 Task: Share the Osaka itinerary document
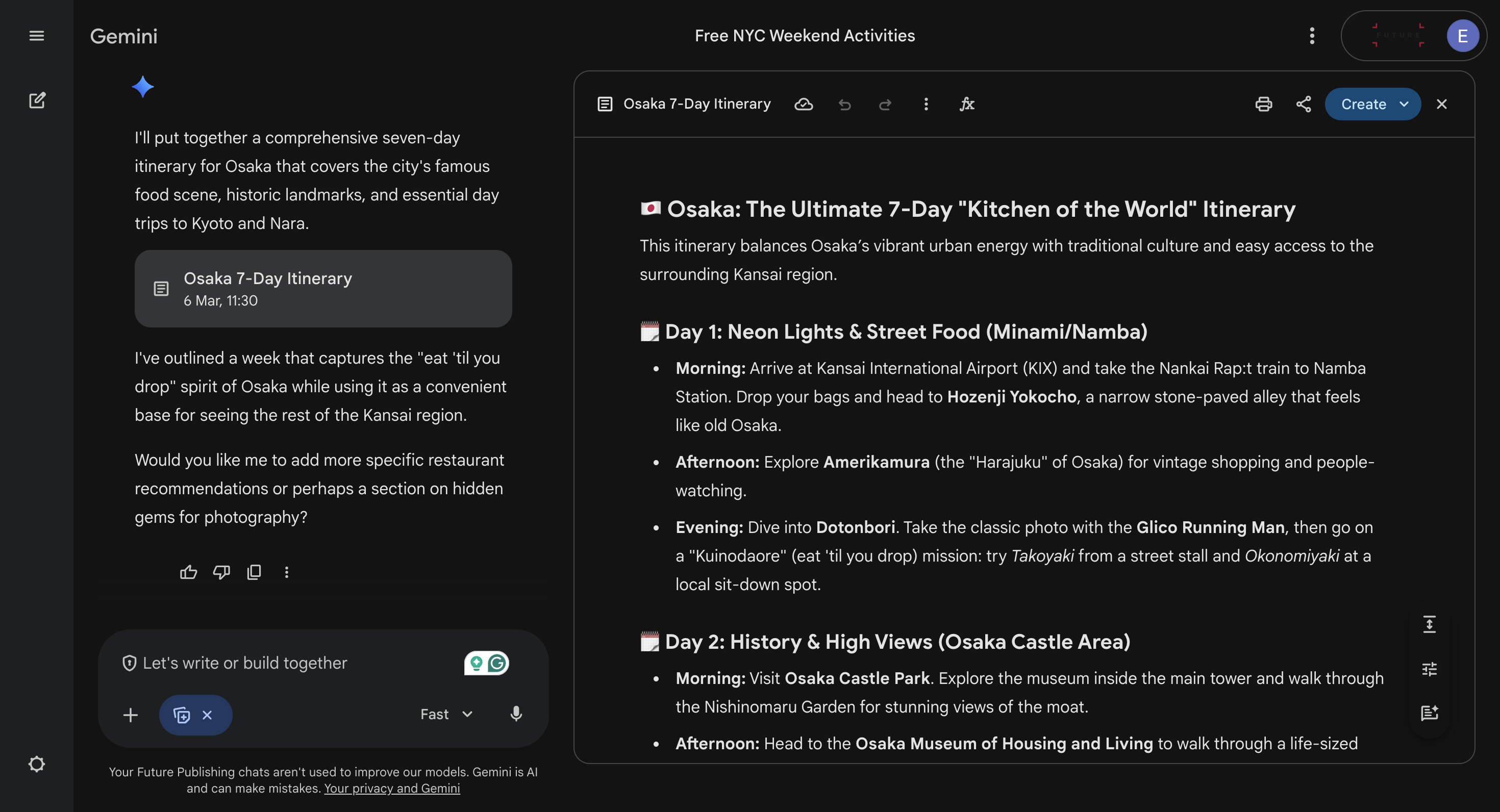[x=1303, y=104]
